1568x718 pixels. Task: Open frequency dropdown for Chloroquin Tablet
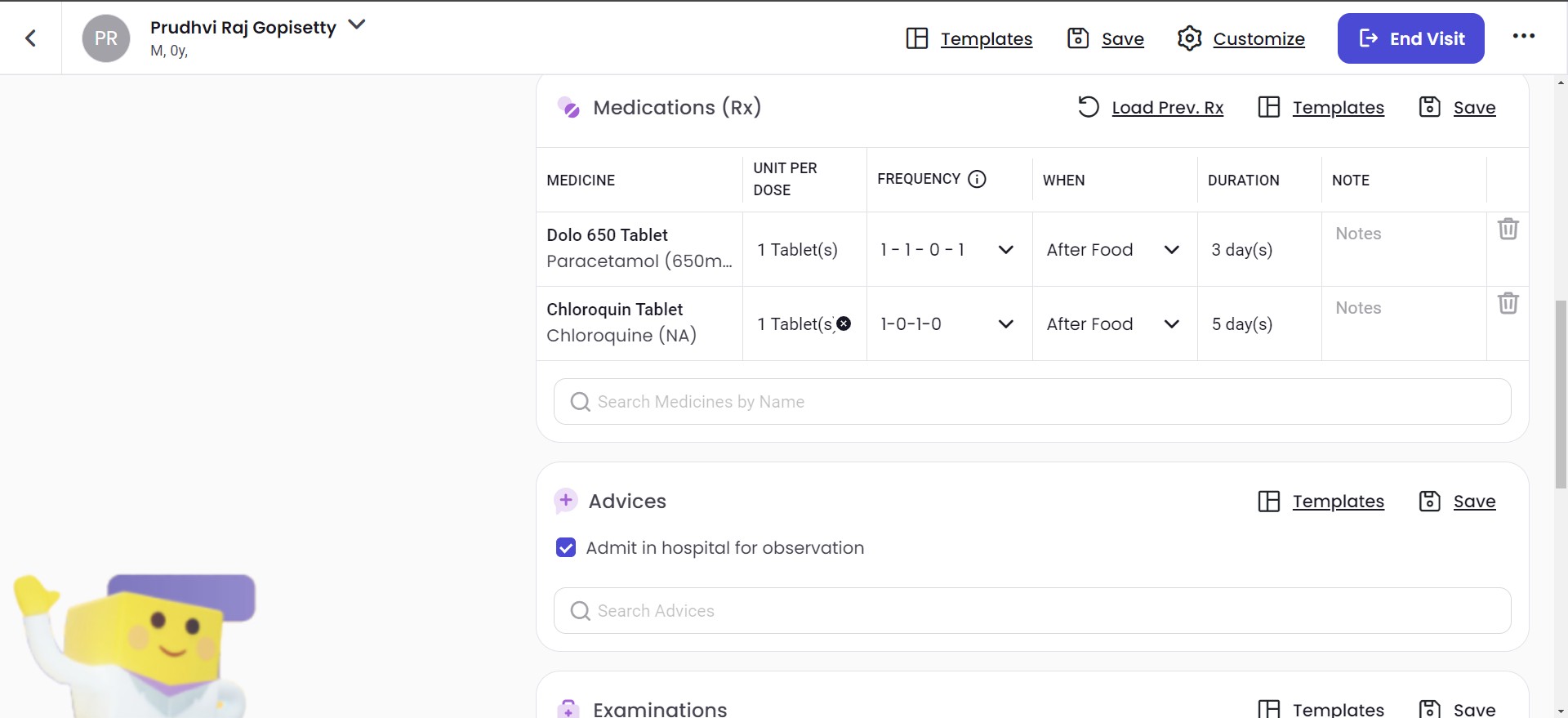click(1005, 324)
